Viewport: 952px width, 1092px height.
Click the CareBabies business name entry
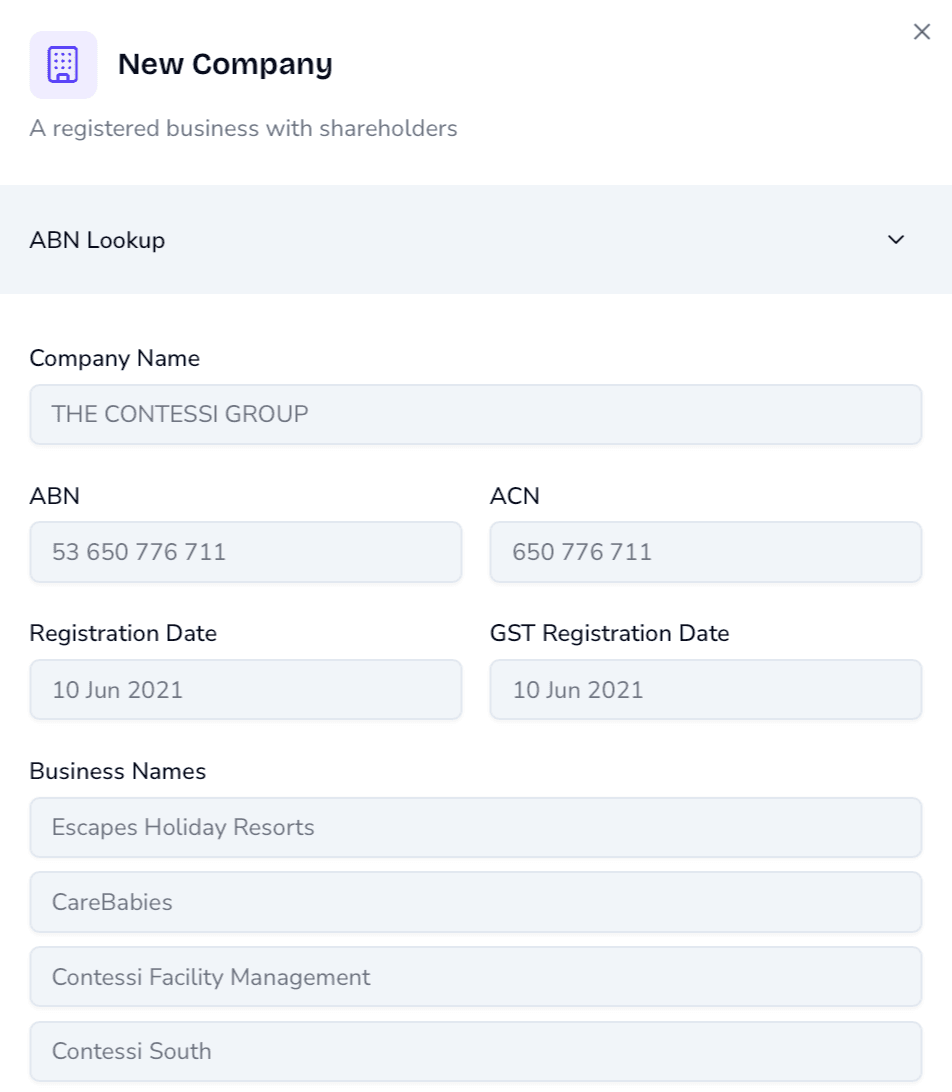click(x=476, y=902)
